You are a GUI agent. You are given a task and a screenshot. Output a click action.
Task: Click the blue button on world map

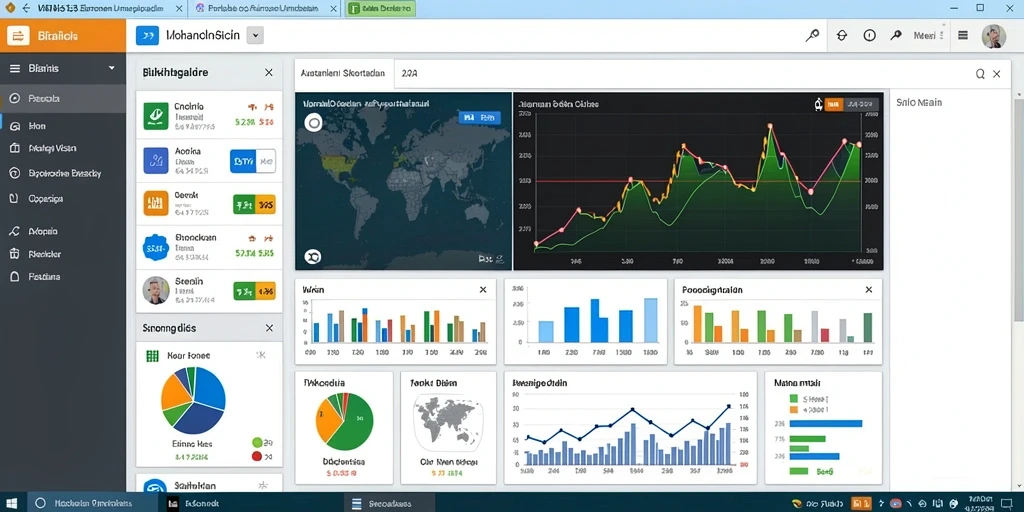[x=480, y=117]
